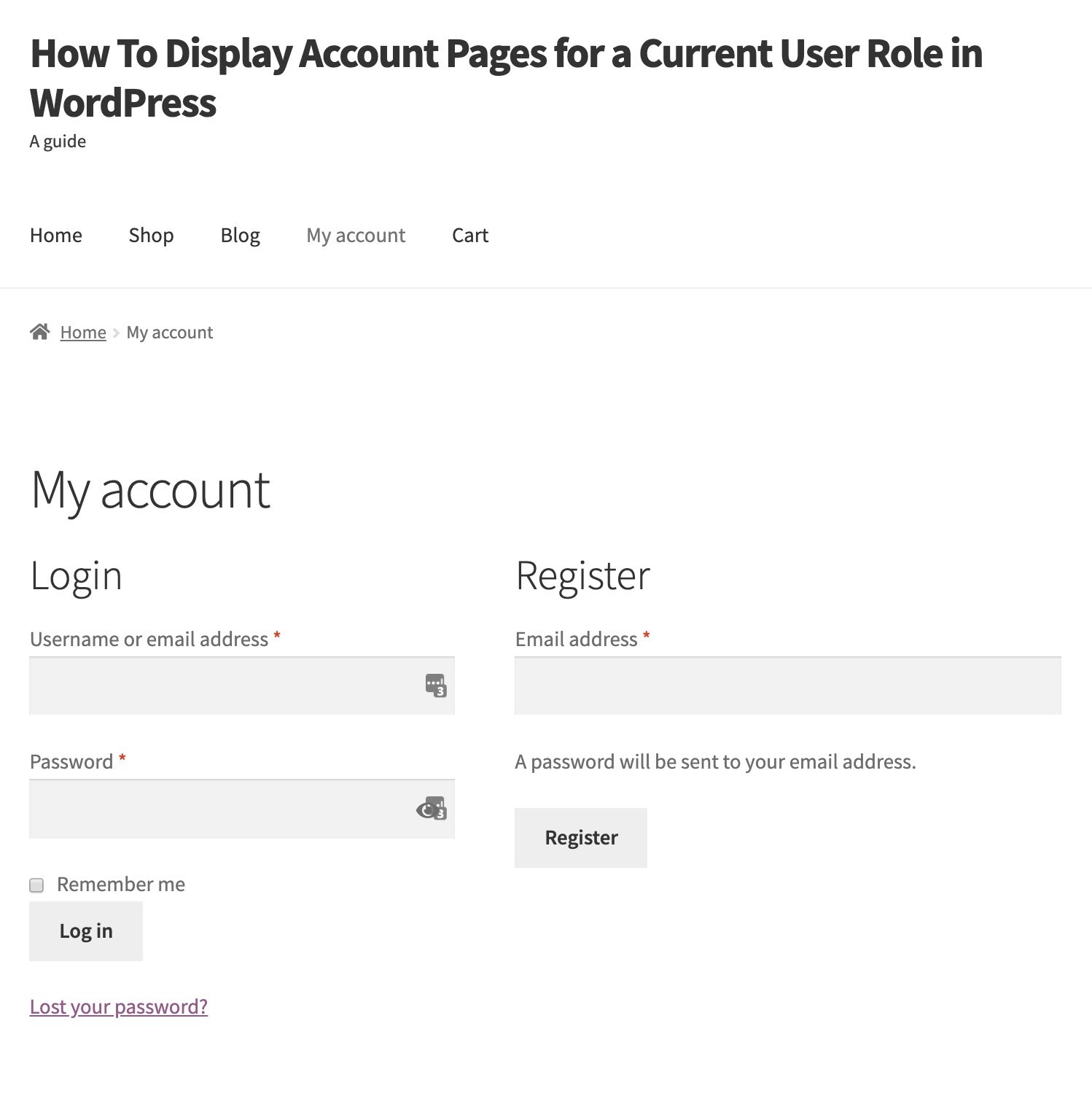Click the A guide site tagline
Viewport: 1092px width, 1107px height.
[x=57, y=141]
